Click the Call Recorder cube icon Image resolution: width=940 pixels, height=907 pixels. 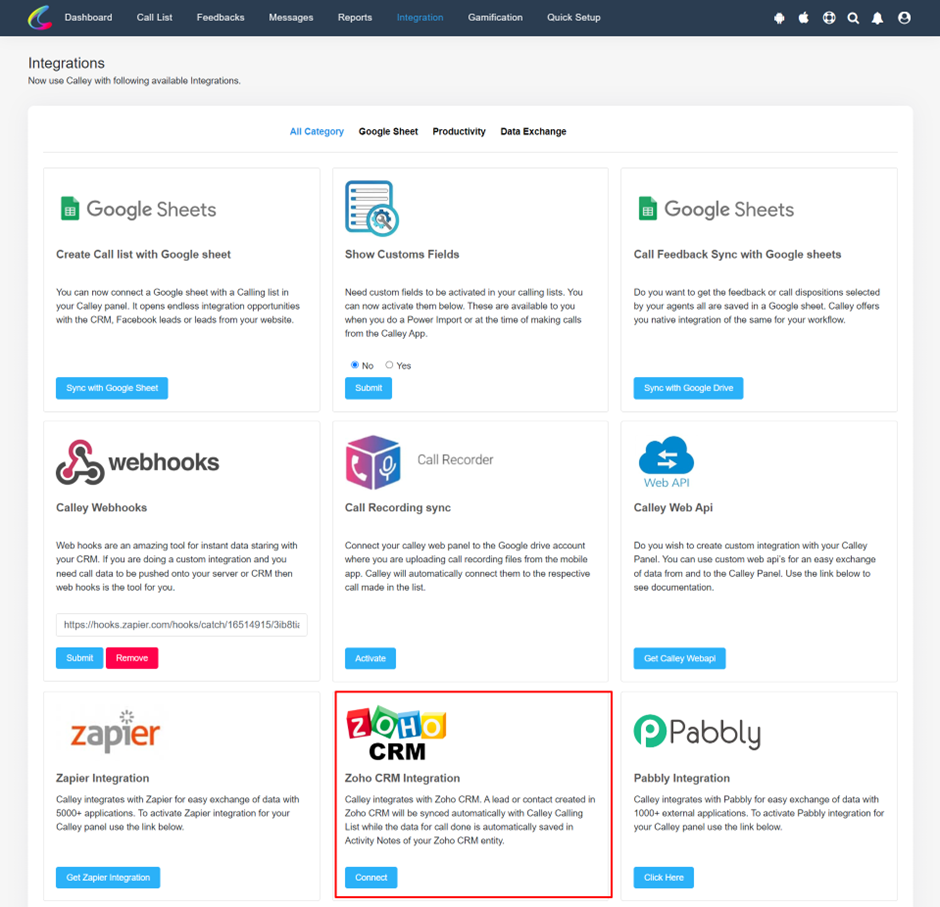coord(373,462)
